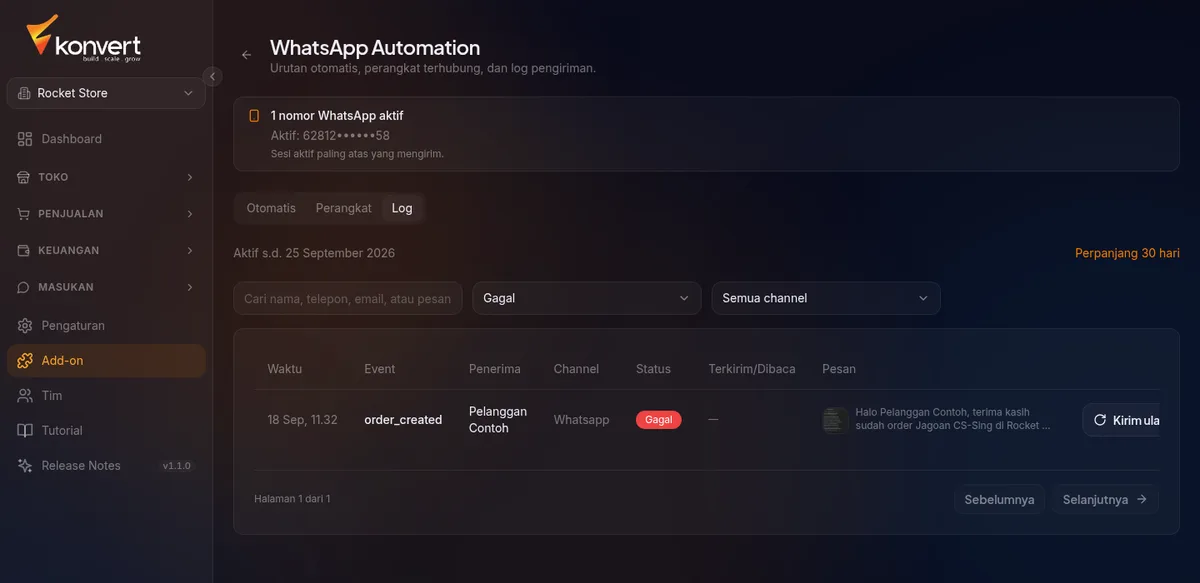Click the 1 nomor WhatsApp aktif heading
The height and width of the screenshot is (583, 1200).
coord(337,116)
